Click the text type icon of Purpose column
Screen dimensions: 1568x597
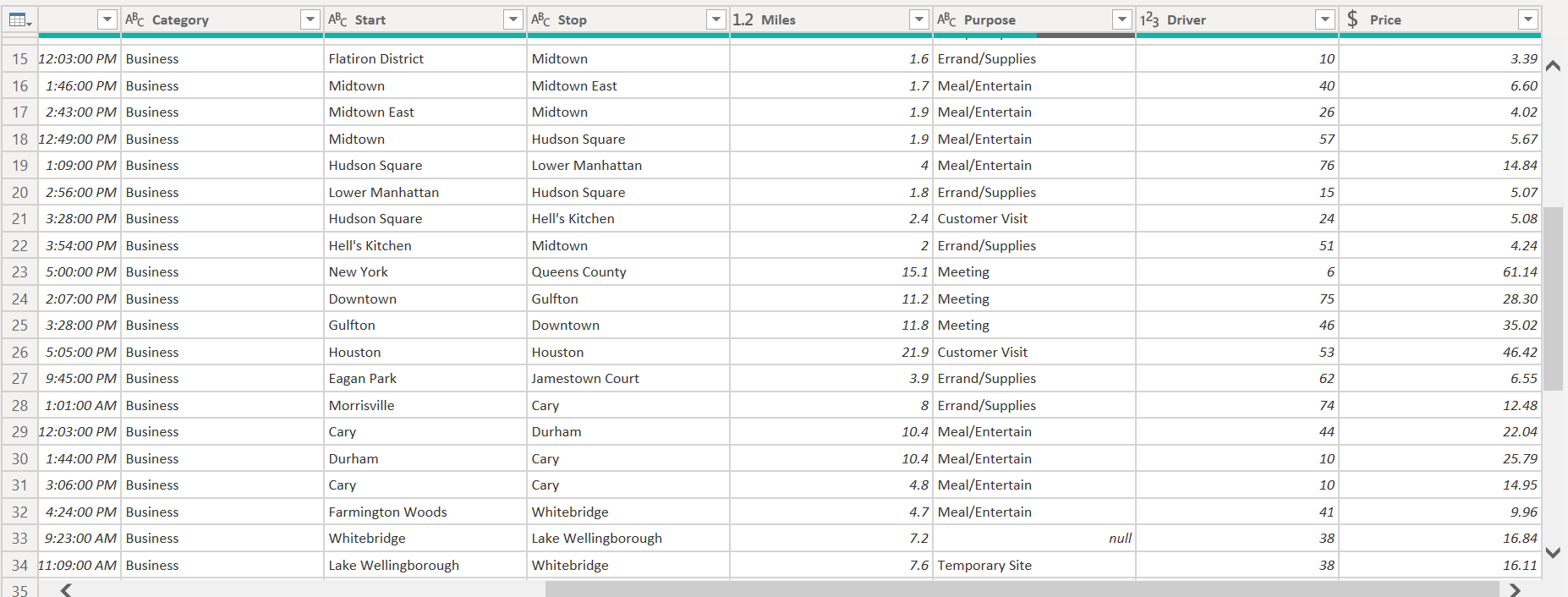point(946,19)
